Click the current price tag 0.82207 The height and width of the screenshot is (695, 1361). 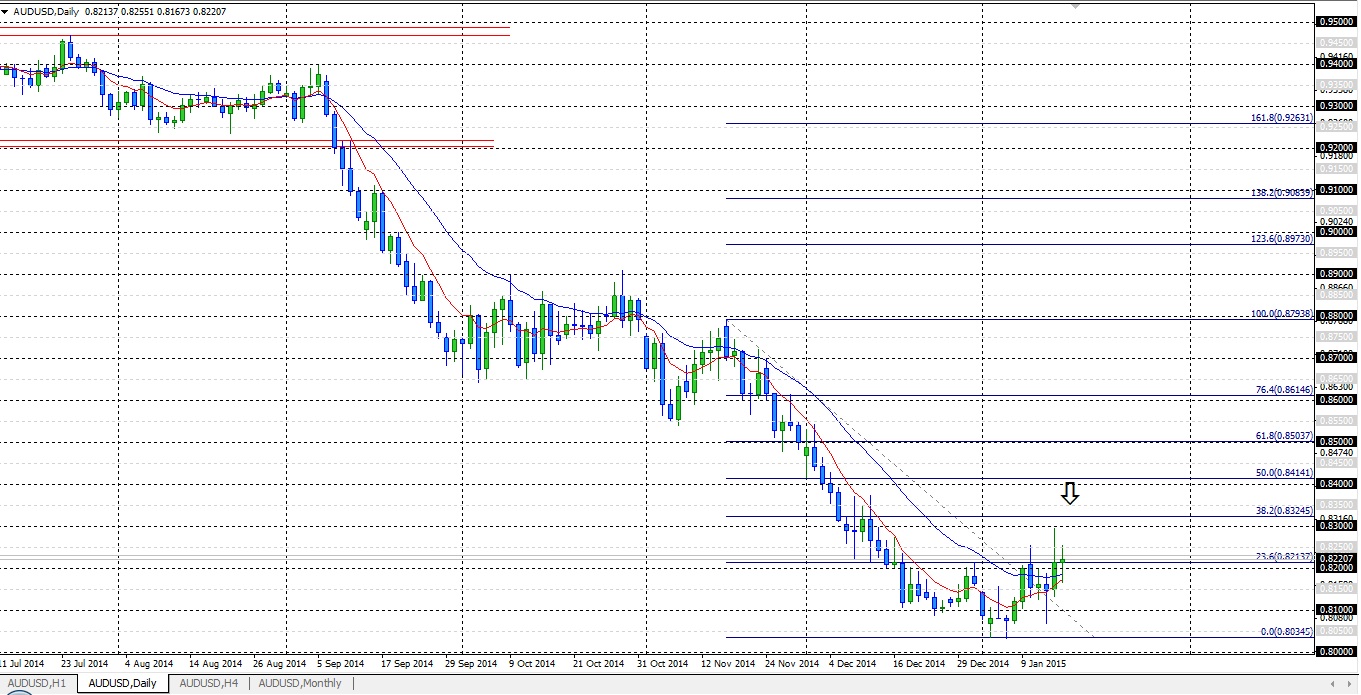[1337, 558]
